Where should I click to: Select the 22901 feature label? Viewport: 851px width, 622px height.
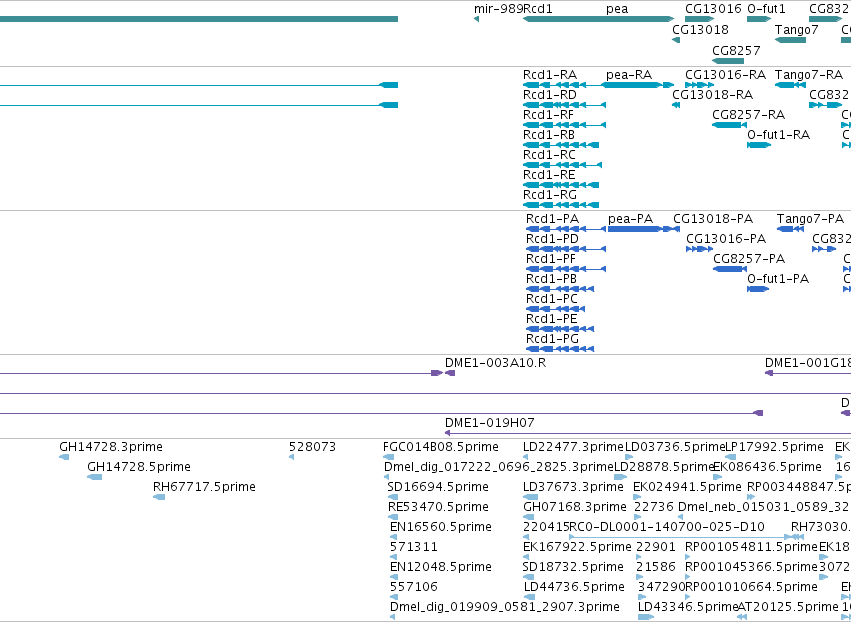click(656, 548)
